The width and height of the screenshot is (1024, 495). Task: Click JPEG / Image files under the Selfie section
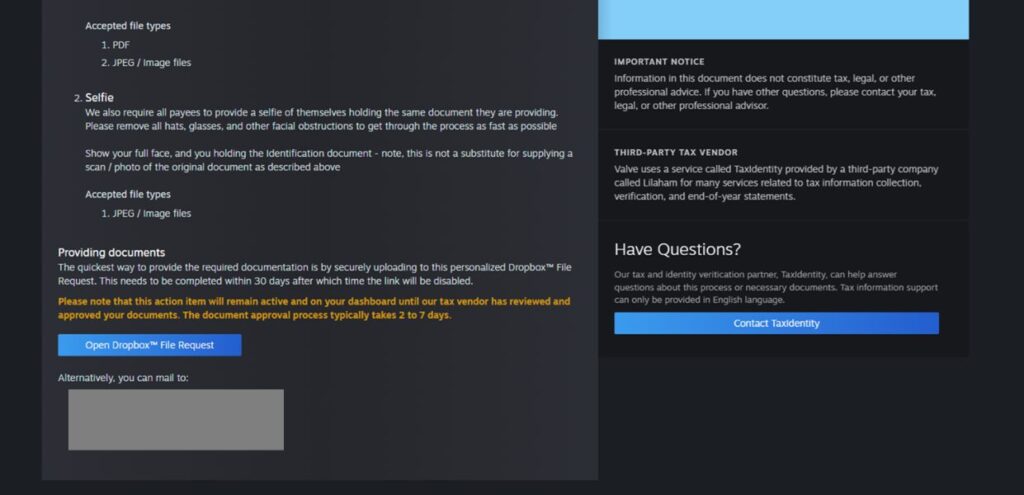click(151, 213)
